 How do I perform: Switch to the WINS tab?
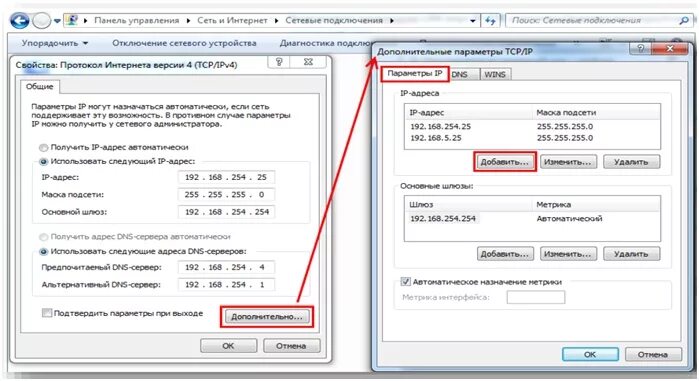point(495,74)
